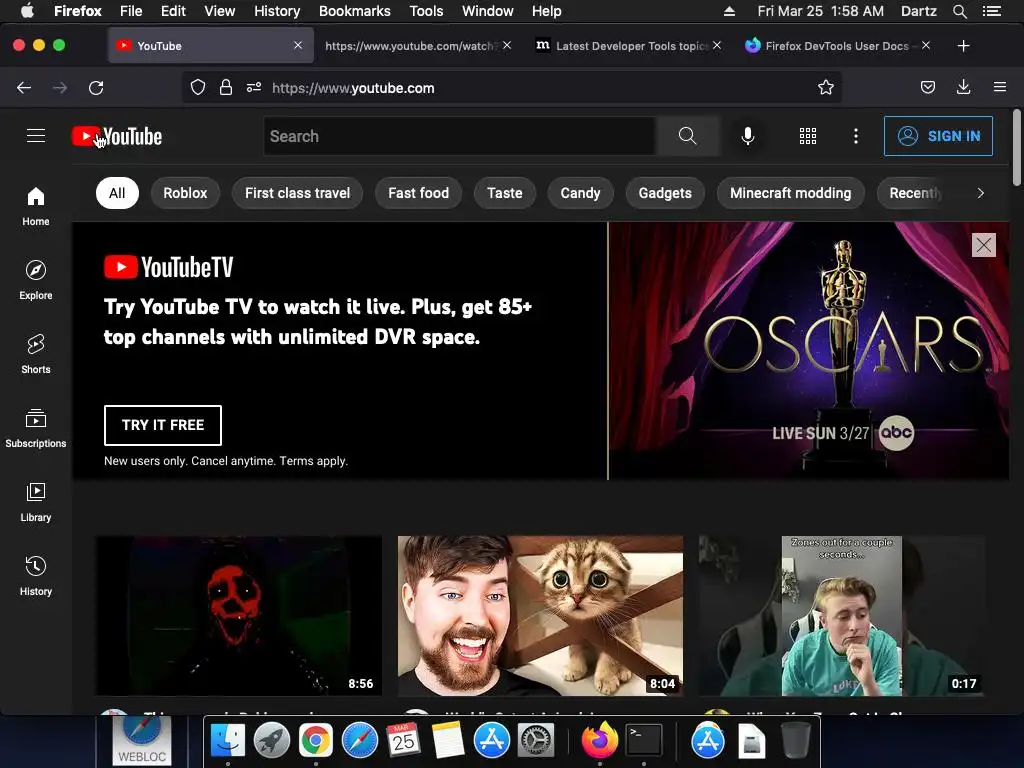Click the Firefox back arrow
Image resolution: width=1024 pixels, height=768 pixels.
coord(24,88)
